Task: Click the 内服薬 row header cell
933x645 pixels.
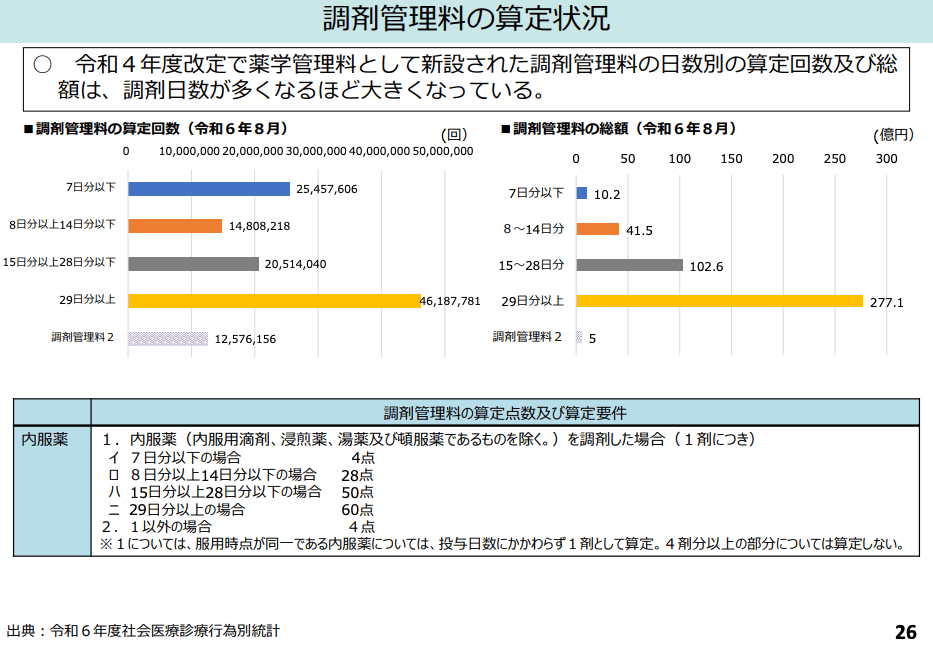Action: (46, 440)
